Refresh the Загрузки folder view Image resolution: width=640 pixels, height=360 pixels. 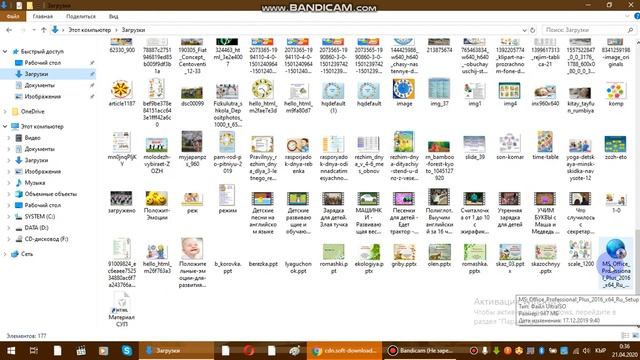coord(532,30)
